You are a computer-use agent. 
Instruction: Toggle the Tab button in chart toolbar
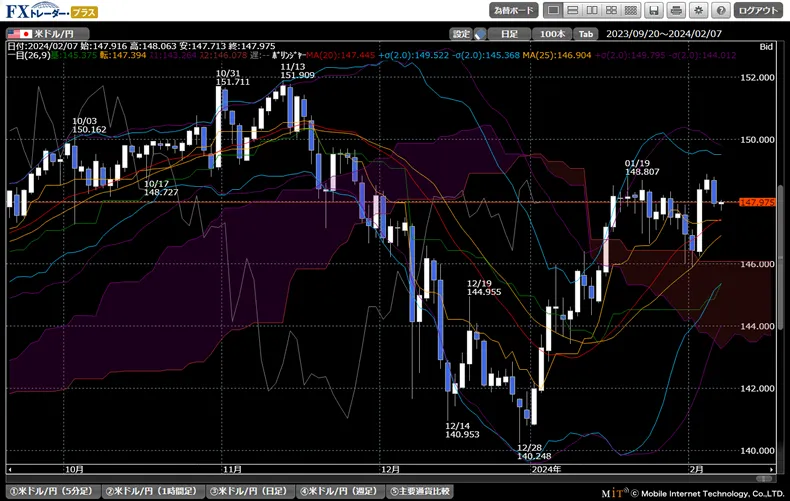click(x=586, y=33)
